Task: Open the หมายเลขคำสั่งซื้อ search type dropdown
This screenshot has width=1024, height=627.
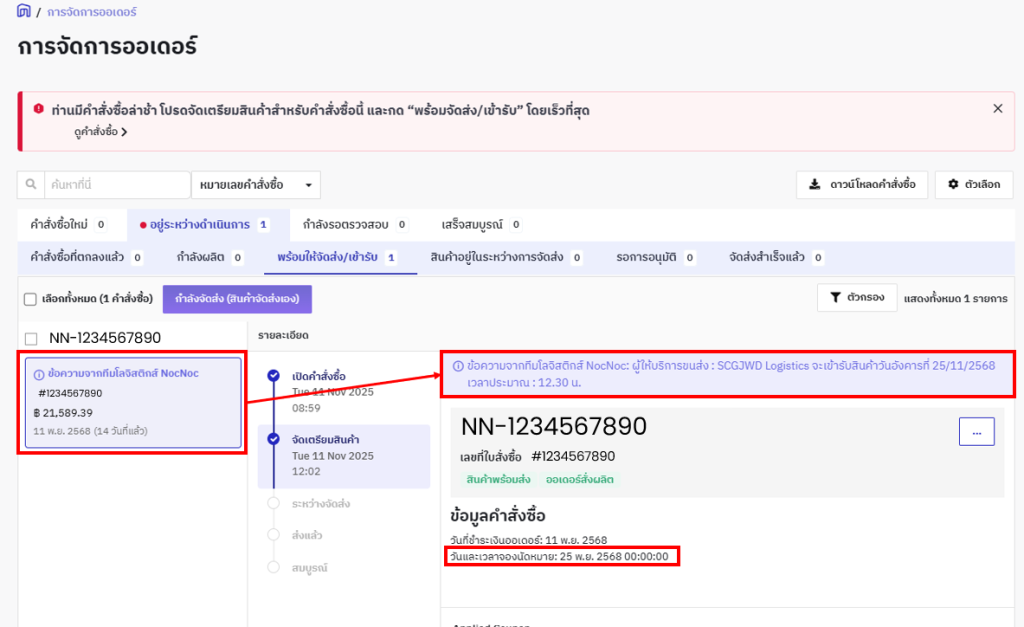Action: point(255,185)
